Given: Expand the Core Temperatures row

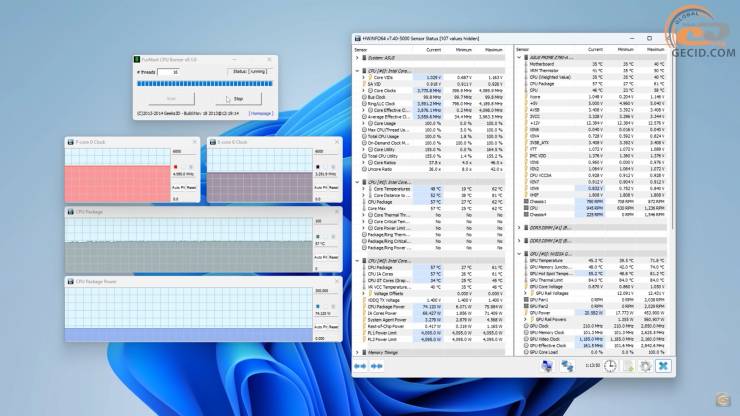Looking at the screenshot, I should point(363,189).
